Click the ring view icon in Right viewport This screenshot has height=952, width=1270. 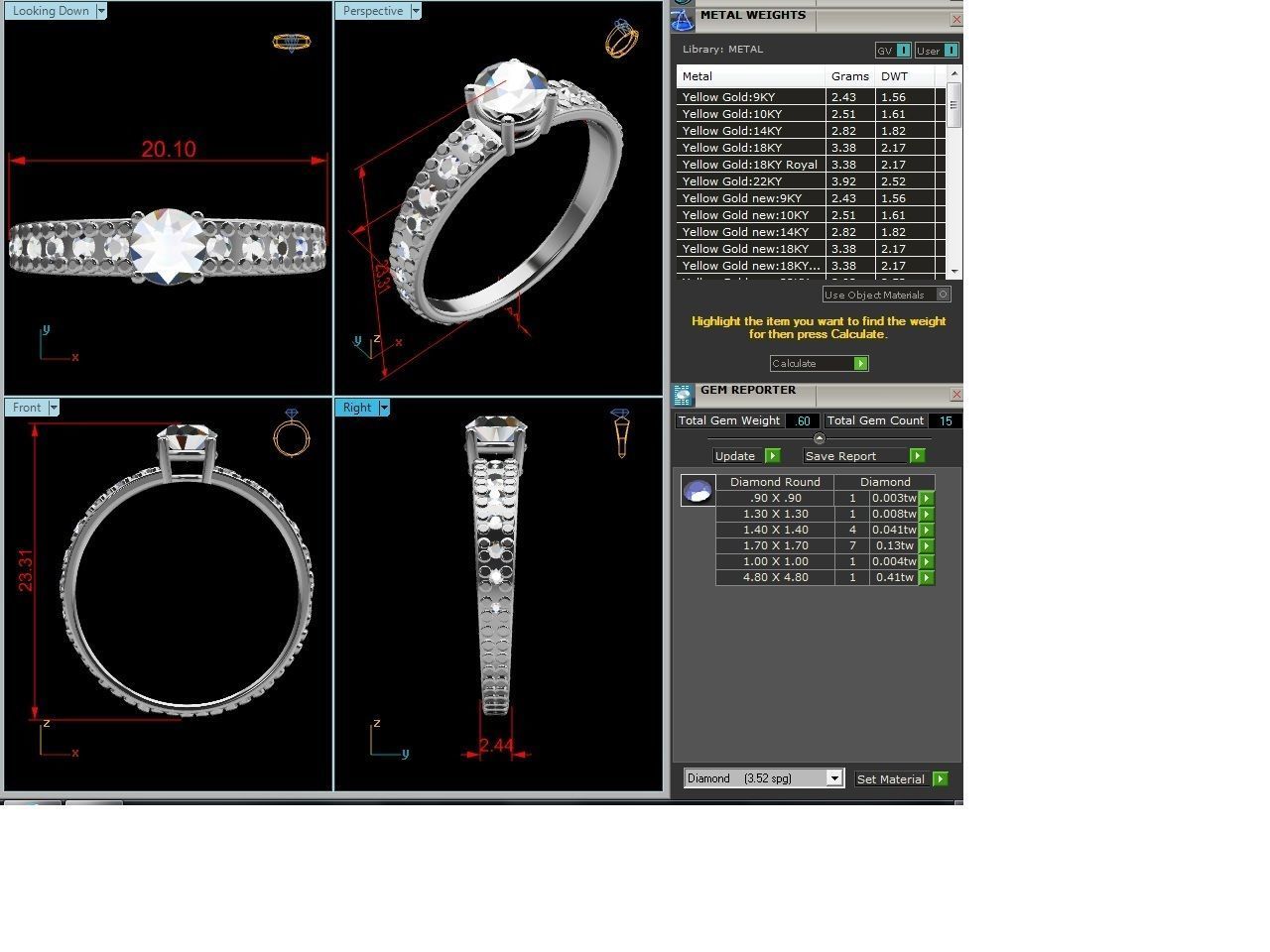(x=620, y=432)
